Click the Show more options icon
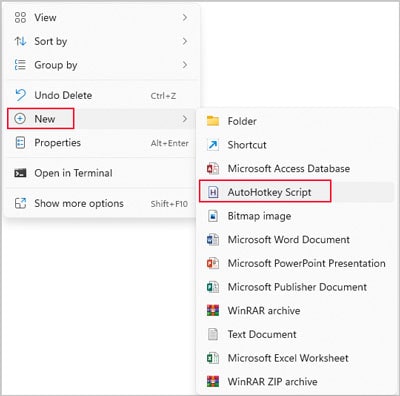Image resolution: width=400 pixels, height=396 pixels. pyautogui.click(x=20, y=203)
